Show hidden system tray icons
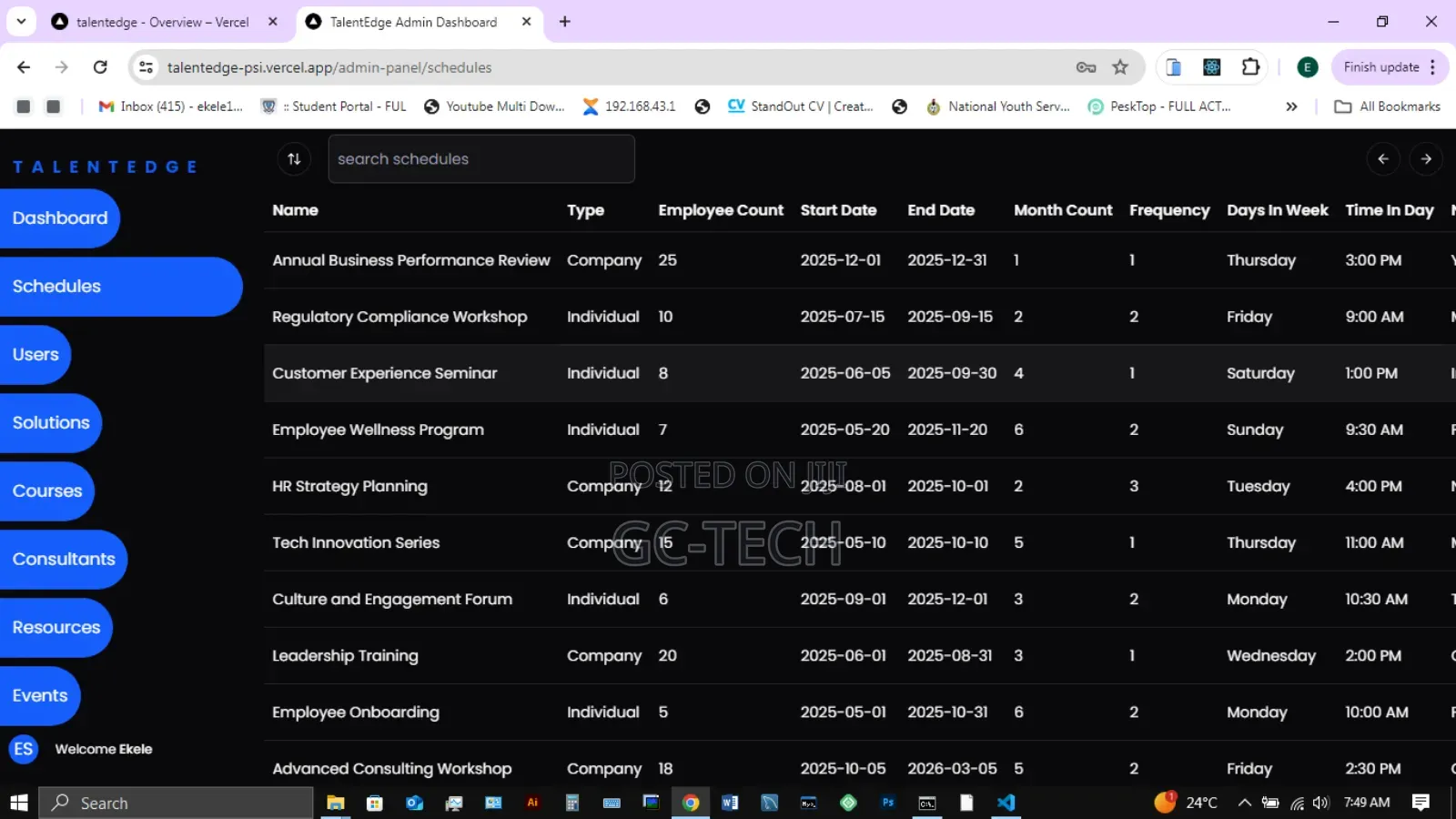Viewport: 1456px width, 819px height. tap(1245, 803)
